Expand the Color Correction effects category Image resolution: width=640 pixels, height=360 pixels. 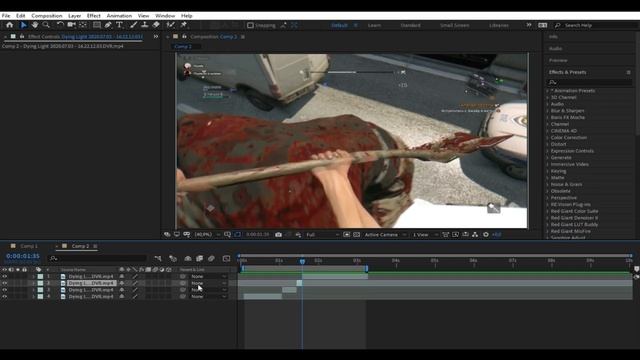click(548, 138)
